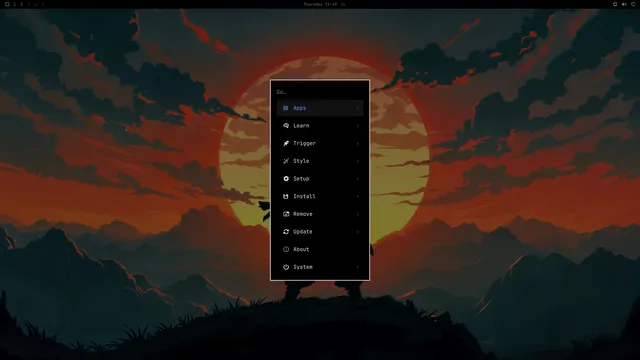640x360 pixels.
Task: Expand the Trigger submenu chevron
Action: (358, 143)
